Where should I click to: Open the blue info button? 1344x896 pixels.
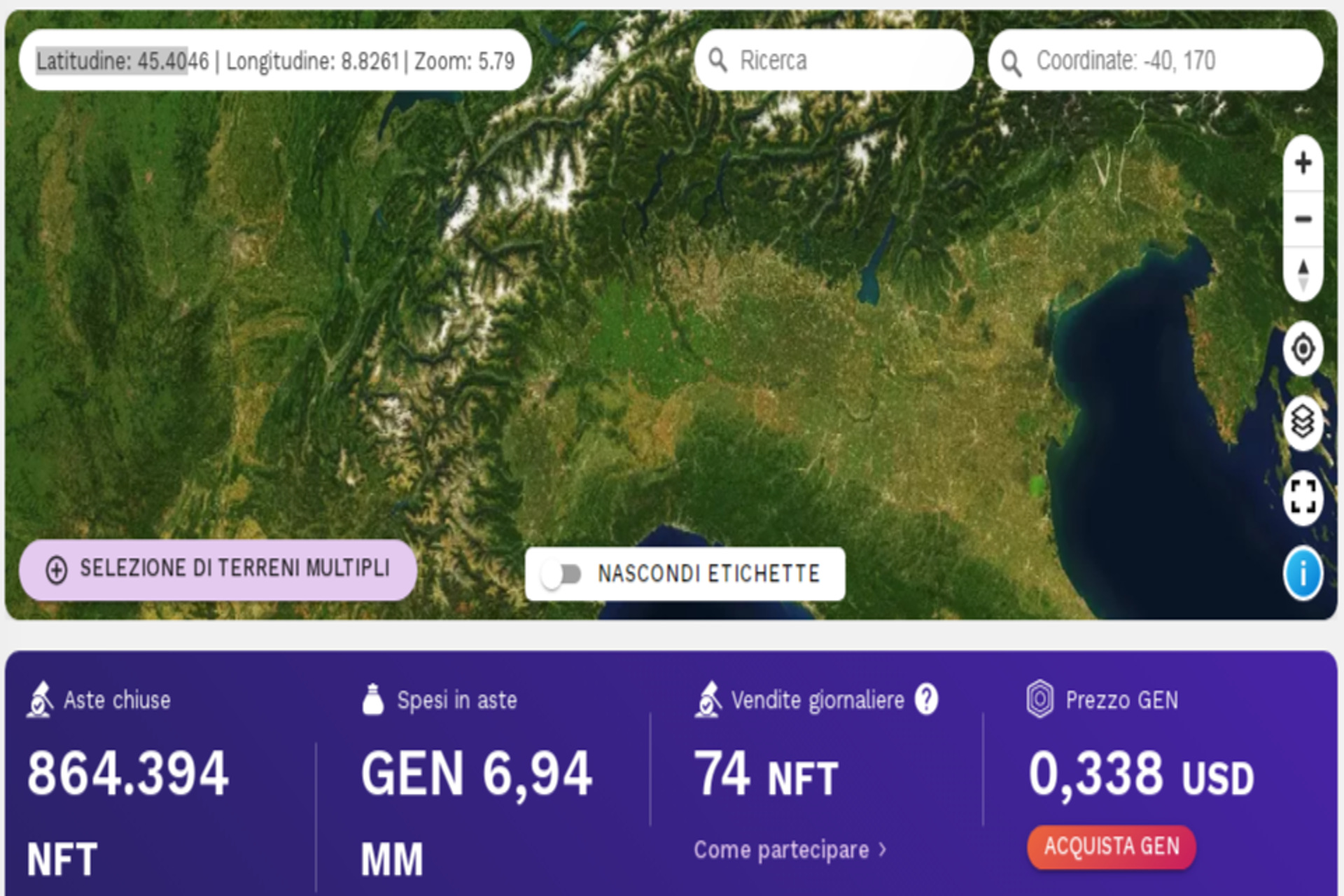tap(1303, 573)
